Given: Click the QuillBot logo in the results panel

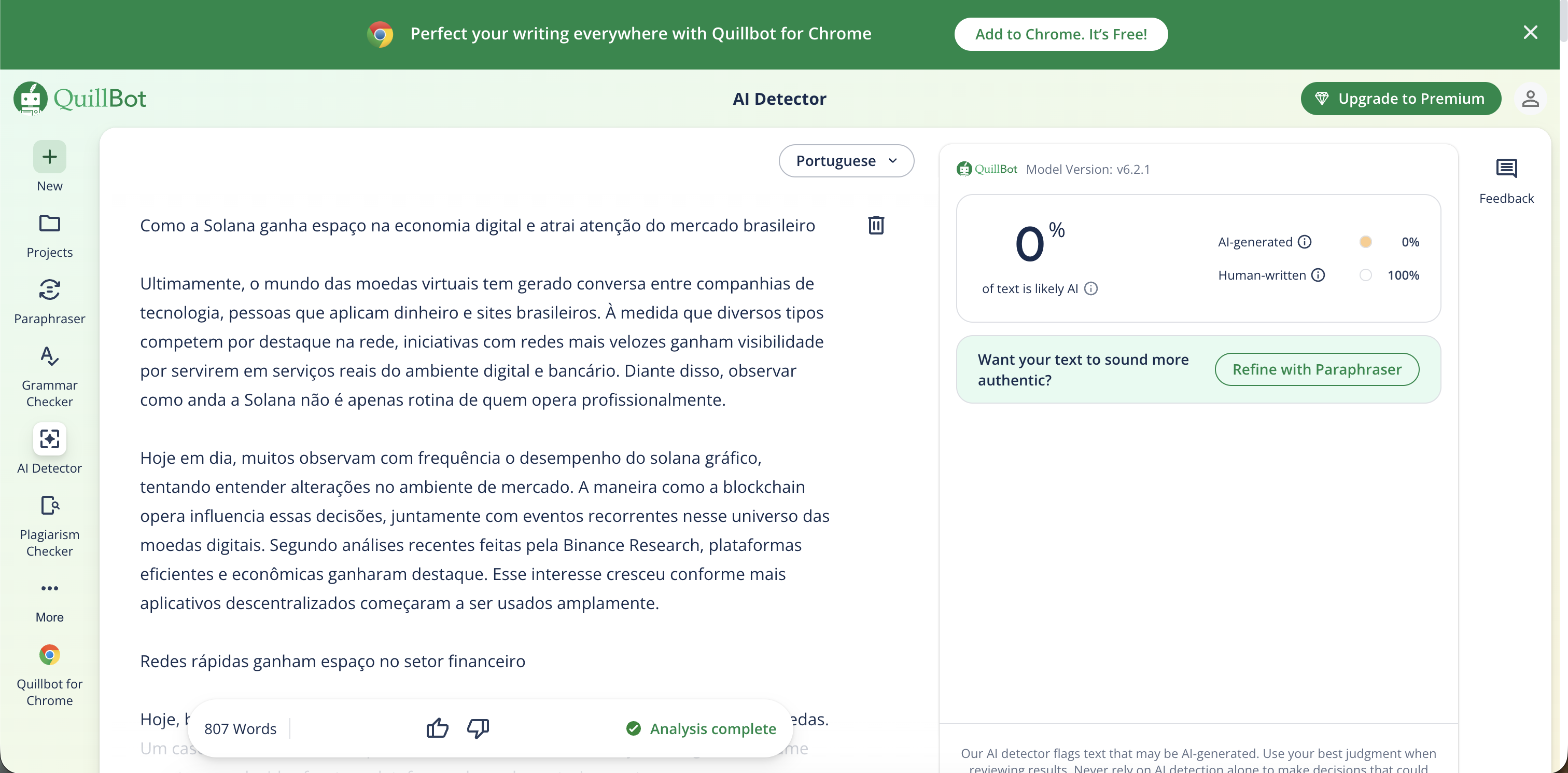Looking at the screenshot, I should [x=986, y=169].
